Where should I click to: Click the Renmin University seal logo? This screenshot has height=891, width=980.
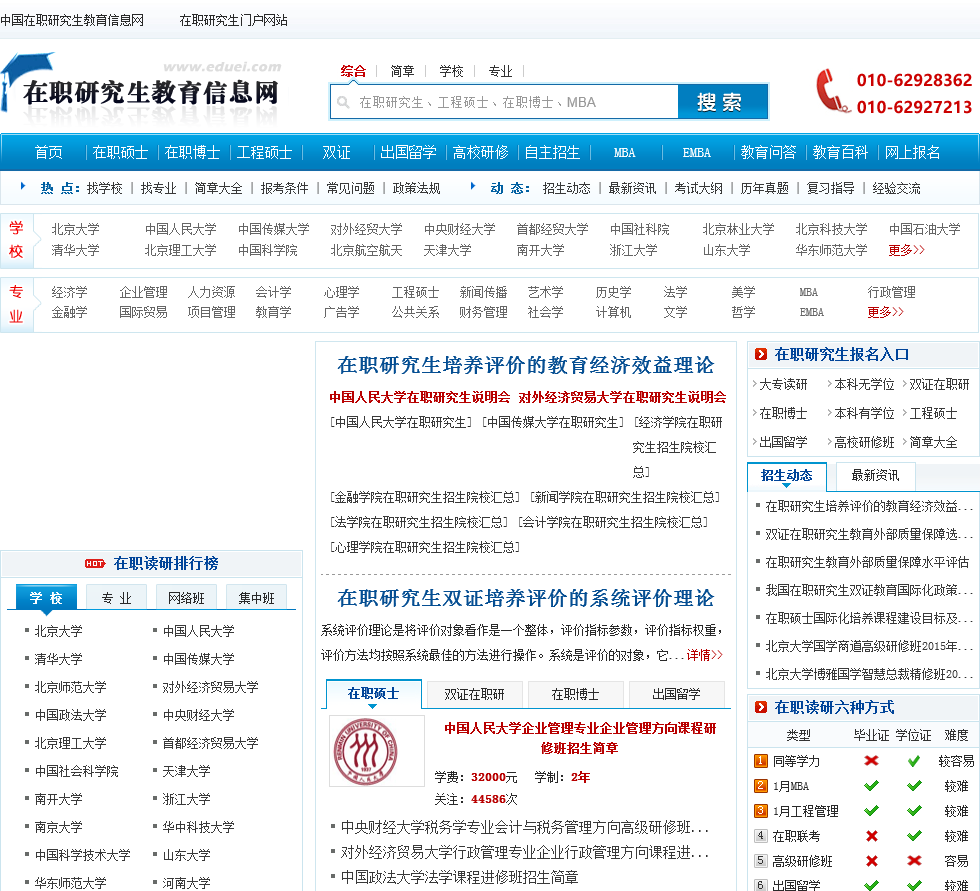366,752
